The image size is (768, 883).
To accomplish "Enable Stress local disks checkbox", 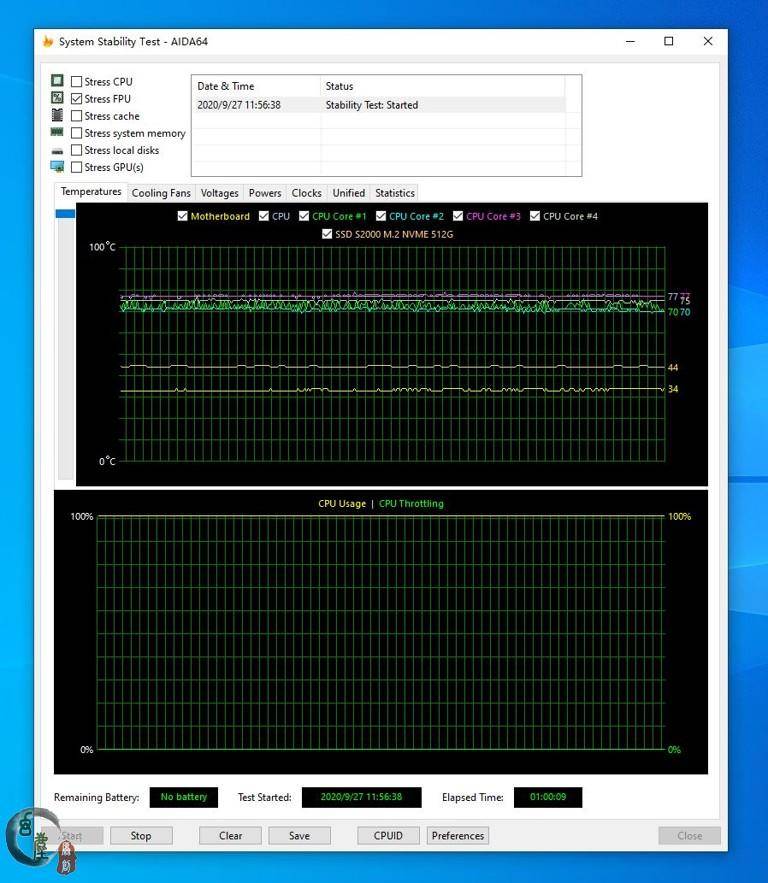I will coord(77,150).
